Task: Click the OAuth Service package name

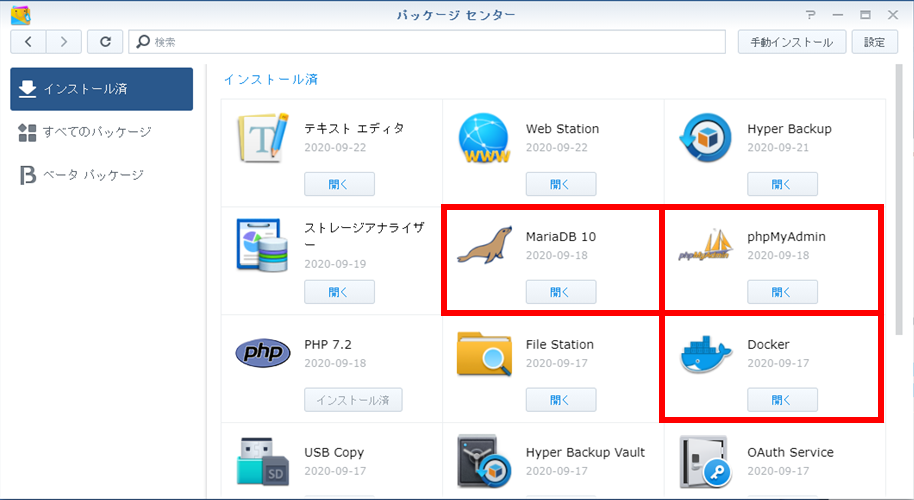Action: (790, 452)
